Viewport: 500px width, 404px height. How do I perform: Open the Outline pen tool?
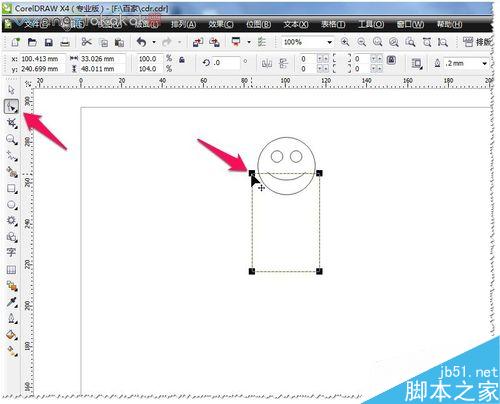12,318
